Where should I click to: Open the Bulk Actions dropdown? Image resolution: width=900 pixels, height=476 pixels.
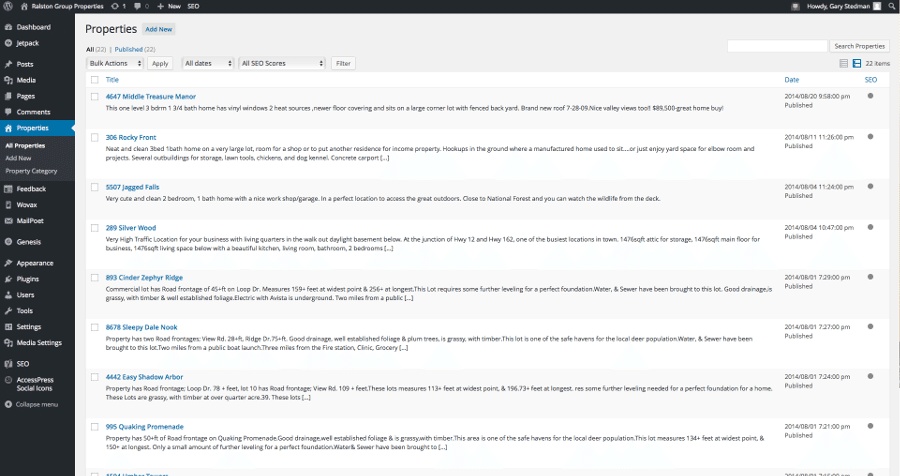click(x=115, y=63)
